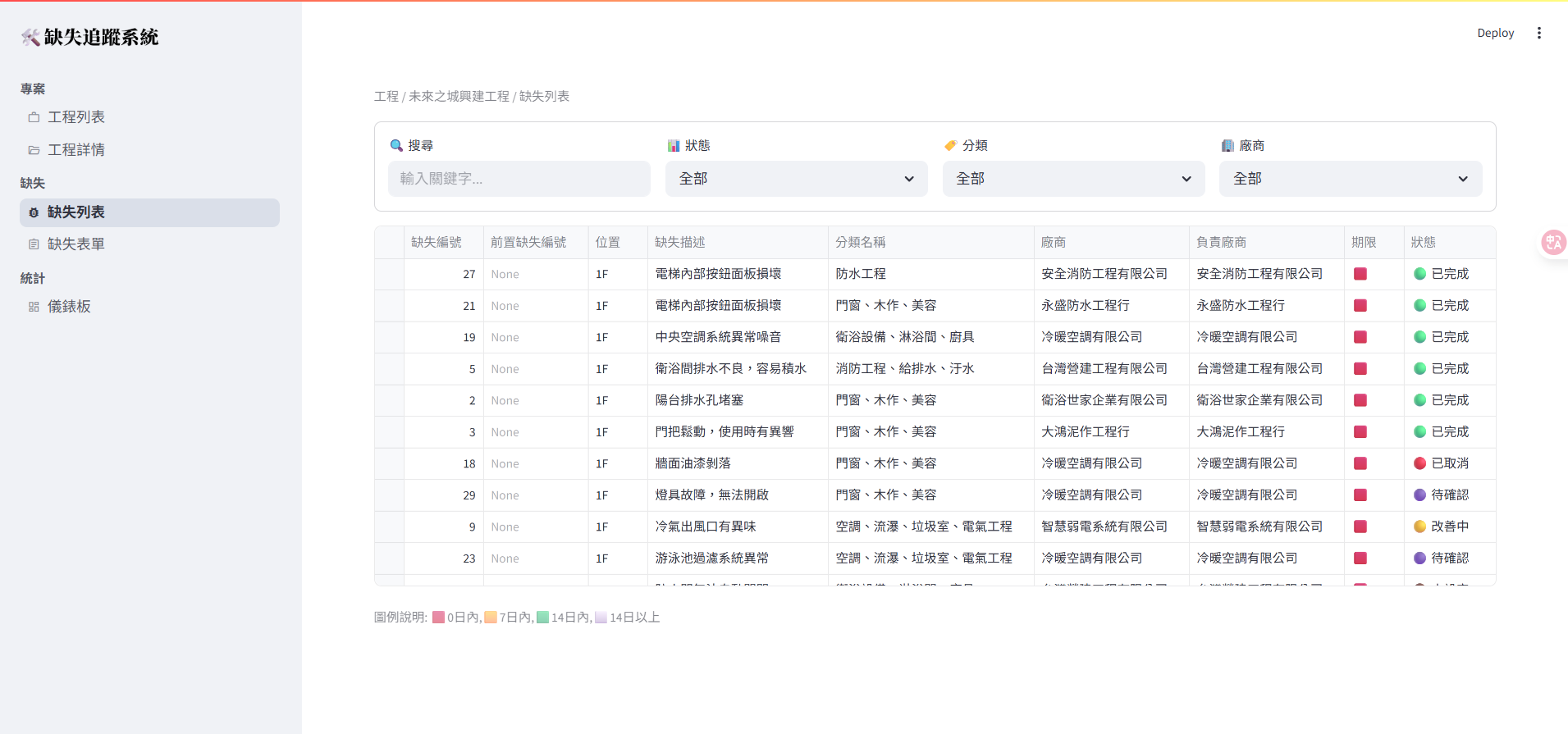Click the red deadline swatch for defect 21

tap(1360, 306)
